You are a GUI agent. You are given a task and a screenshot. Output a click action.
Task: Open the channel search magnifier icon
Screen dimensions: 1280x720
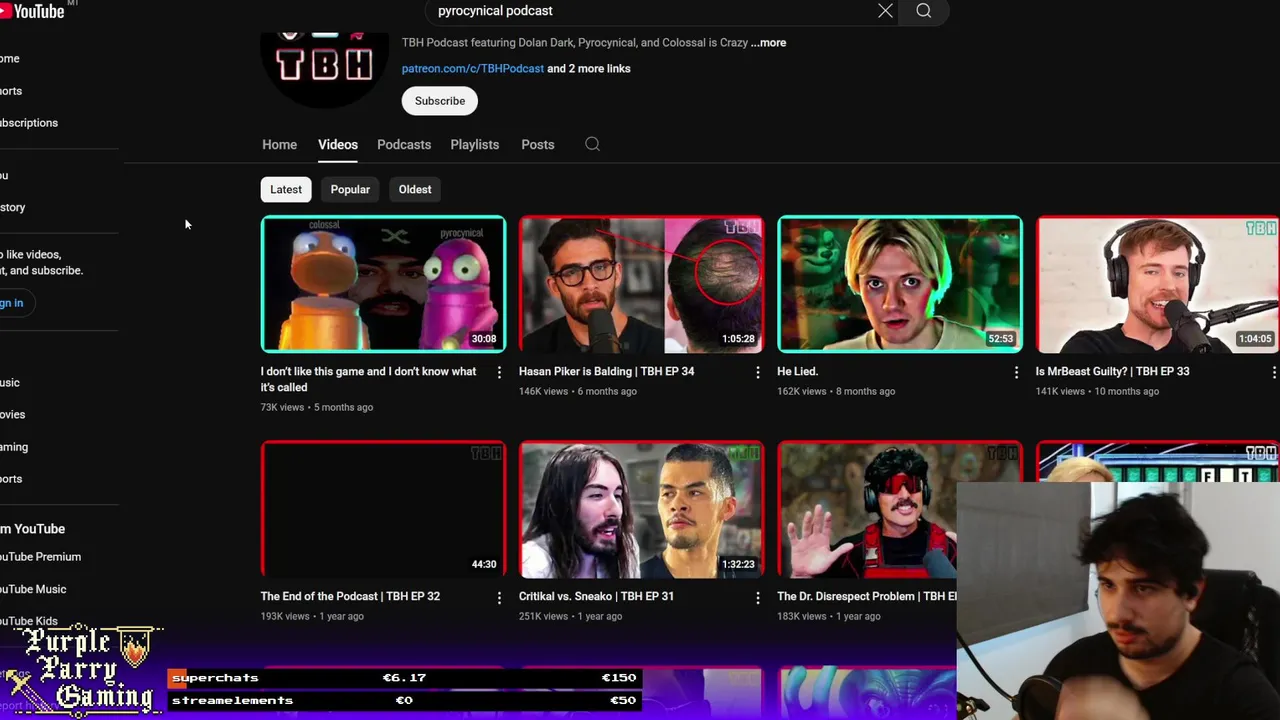pyautogui.click(x=592, y=144)
